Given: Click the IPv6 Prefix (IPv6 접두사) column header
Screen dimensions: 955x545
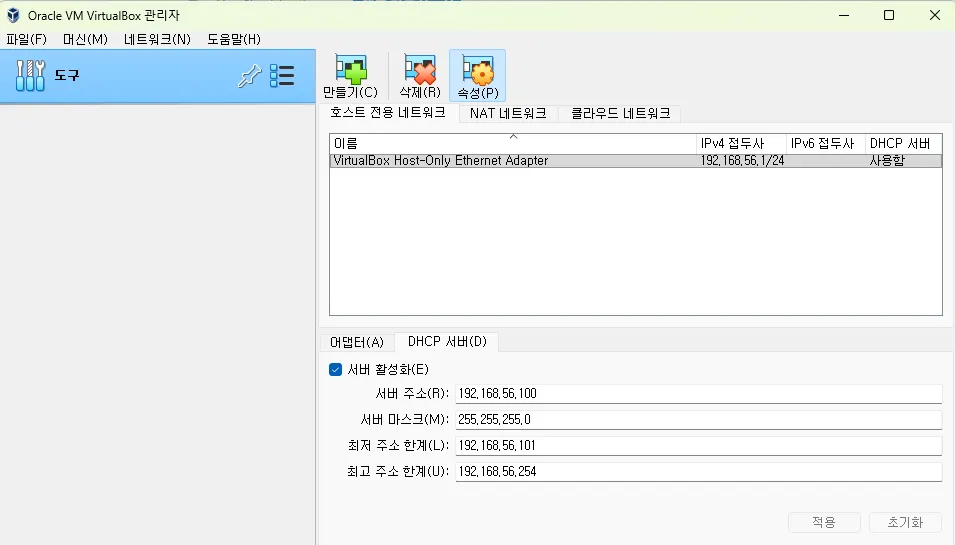Looking at the screenshot, I should [x=826, y=144].
